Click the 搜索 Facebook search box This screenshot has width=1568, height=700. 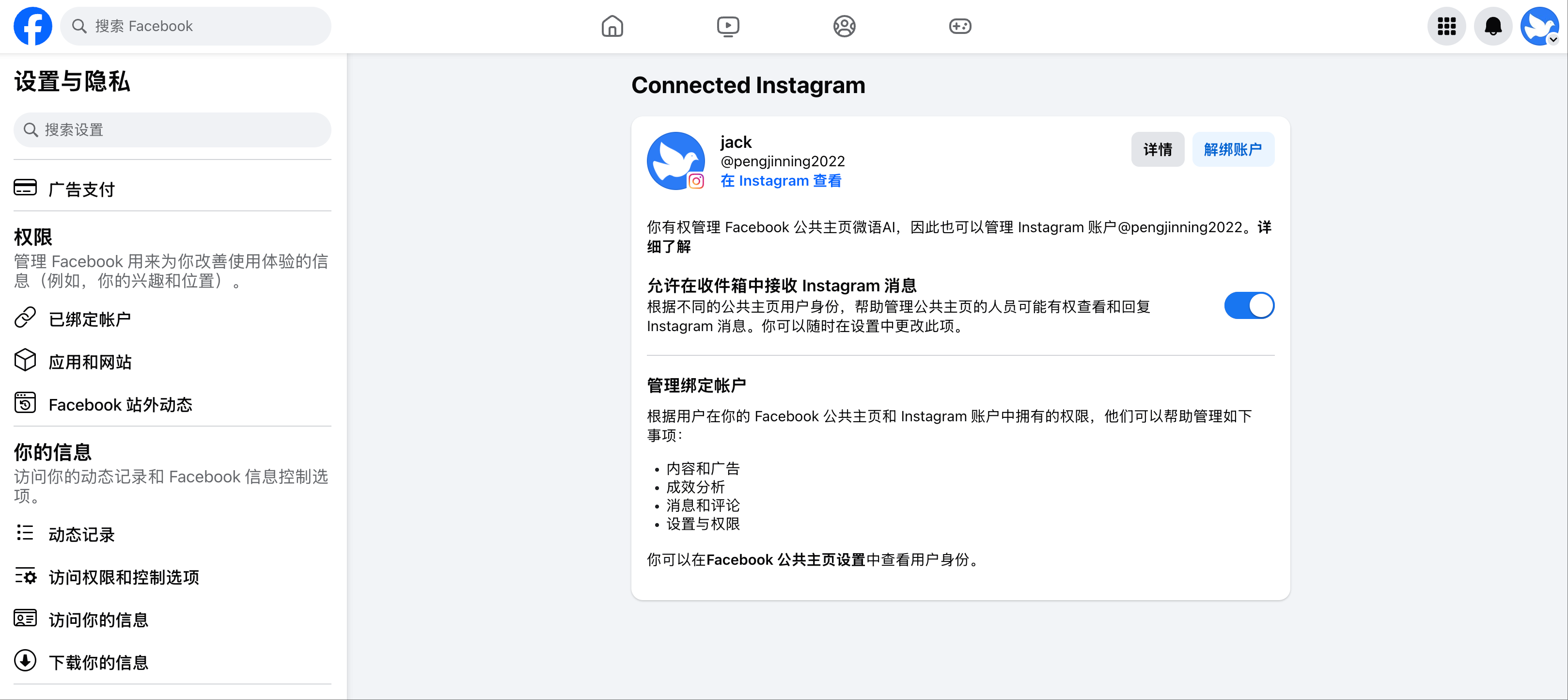pyautogui.click(x=196, y=26)
